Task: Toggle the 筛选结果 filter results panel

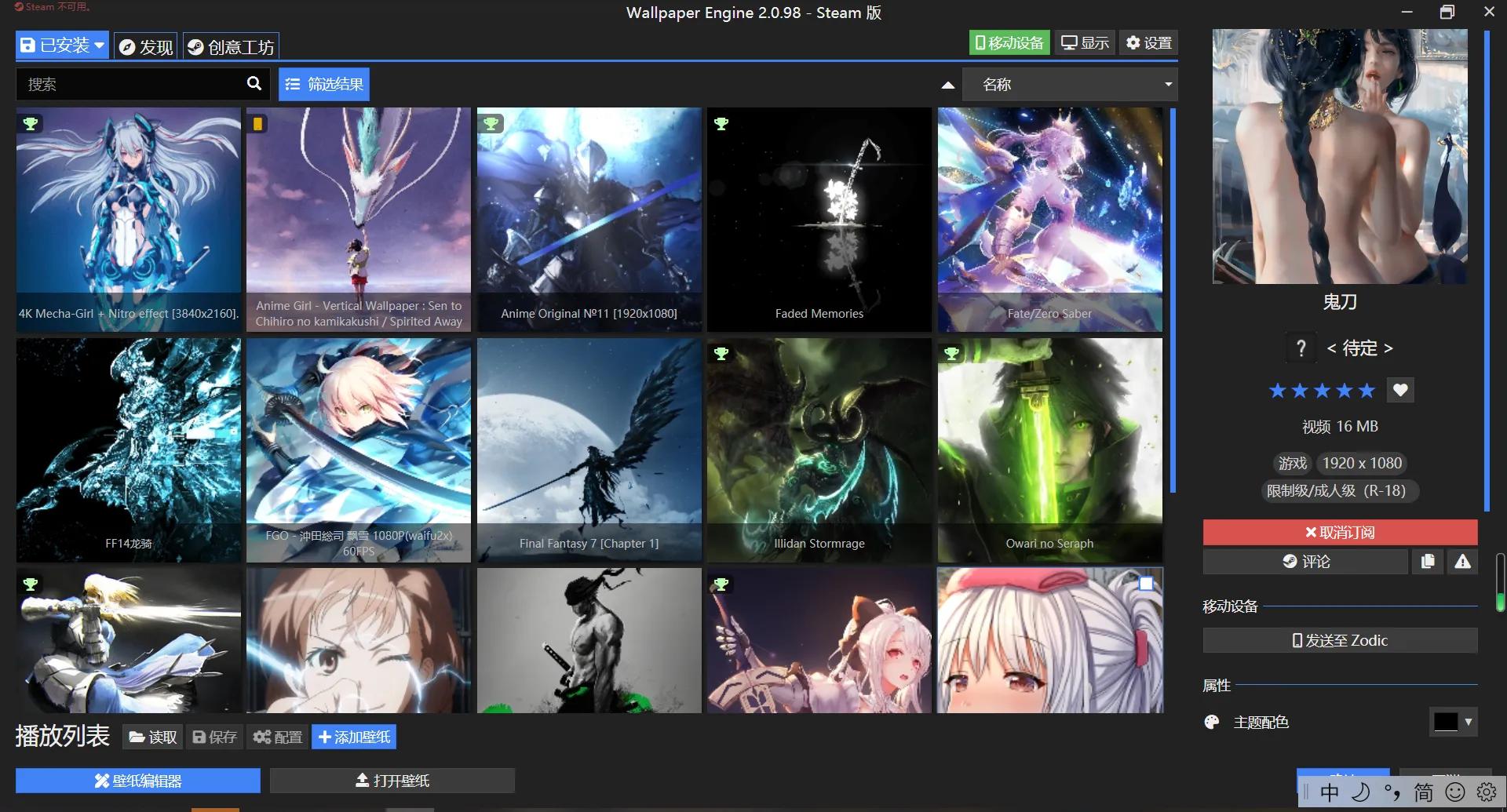Action: click(324, 84)
